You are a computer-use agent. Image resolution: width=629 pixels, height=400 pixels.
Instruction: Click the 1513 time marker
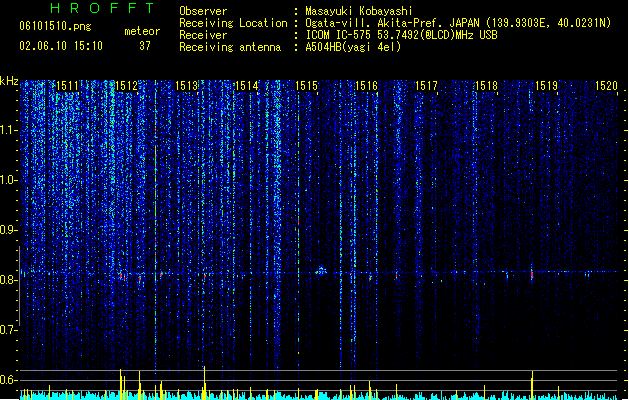tap(187, 86)
